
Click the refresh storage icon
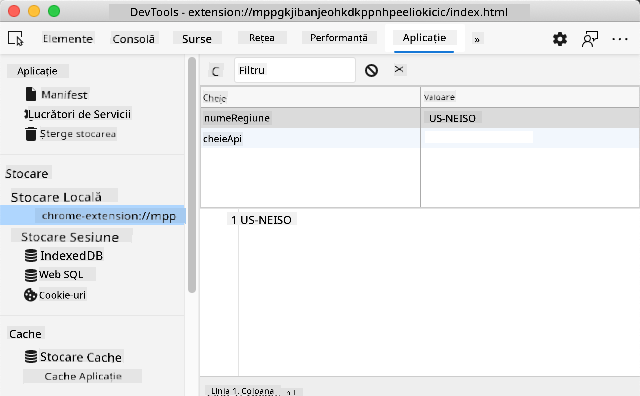216,71
